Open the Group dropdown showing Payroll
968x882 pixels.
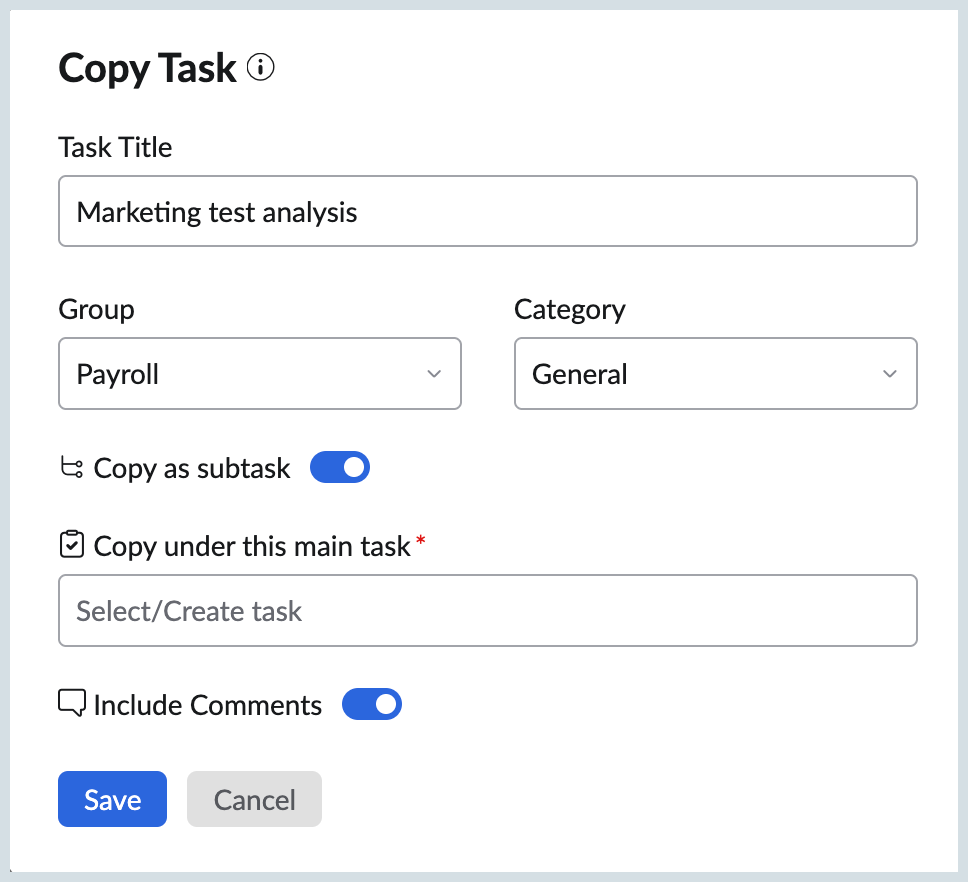[260, 373]
